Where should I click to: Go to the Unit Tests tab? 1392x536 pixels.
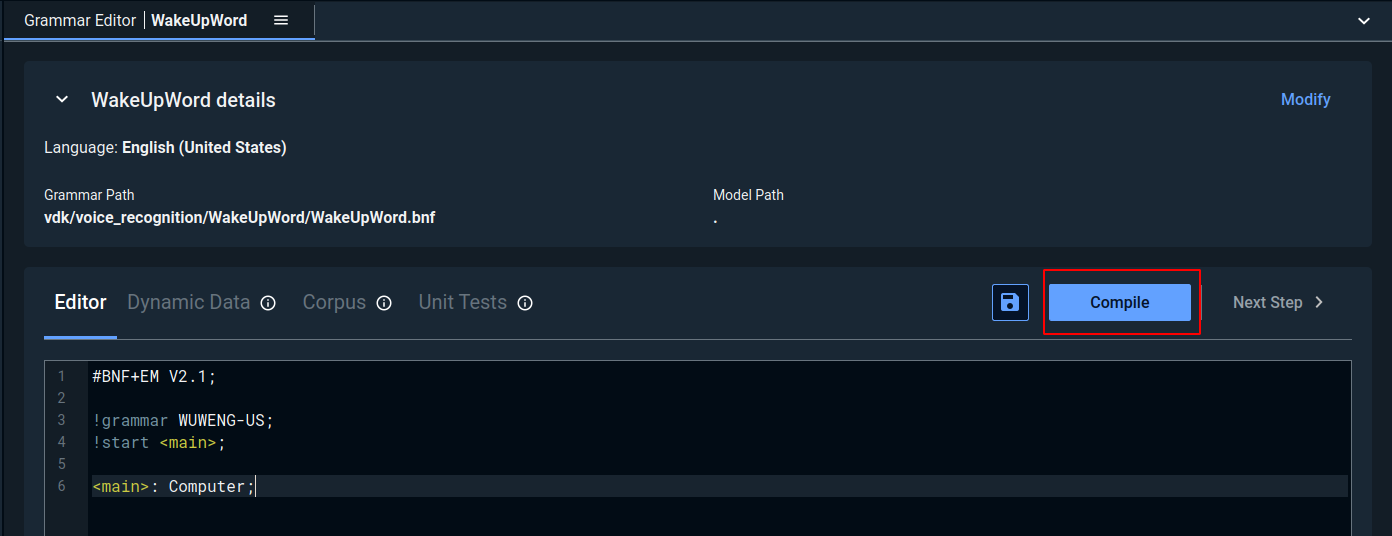point(462,302)
